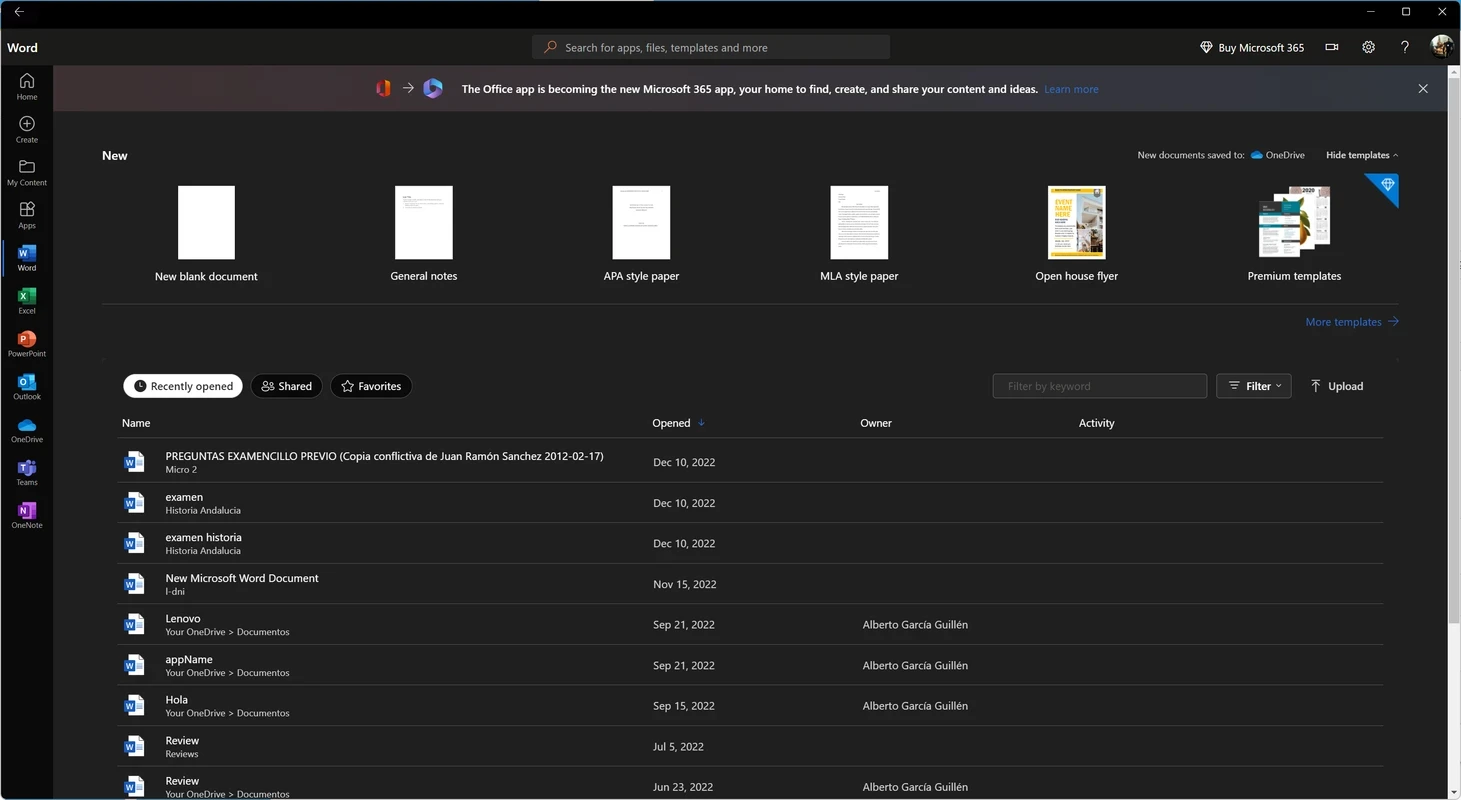Open the My Content folder icon
This screenshot has width=1461, height=800.
[x=27, y=172]
